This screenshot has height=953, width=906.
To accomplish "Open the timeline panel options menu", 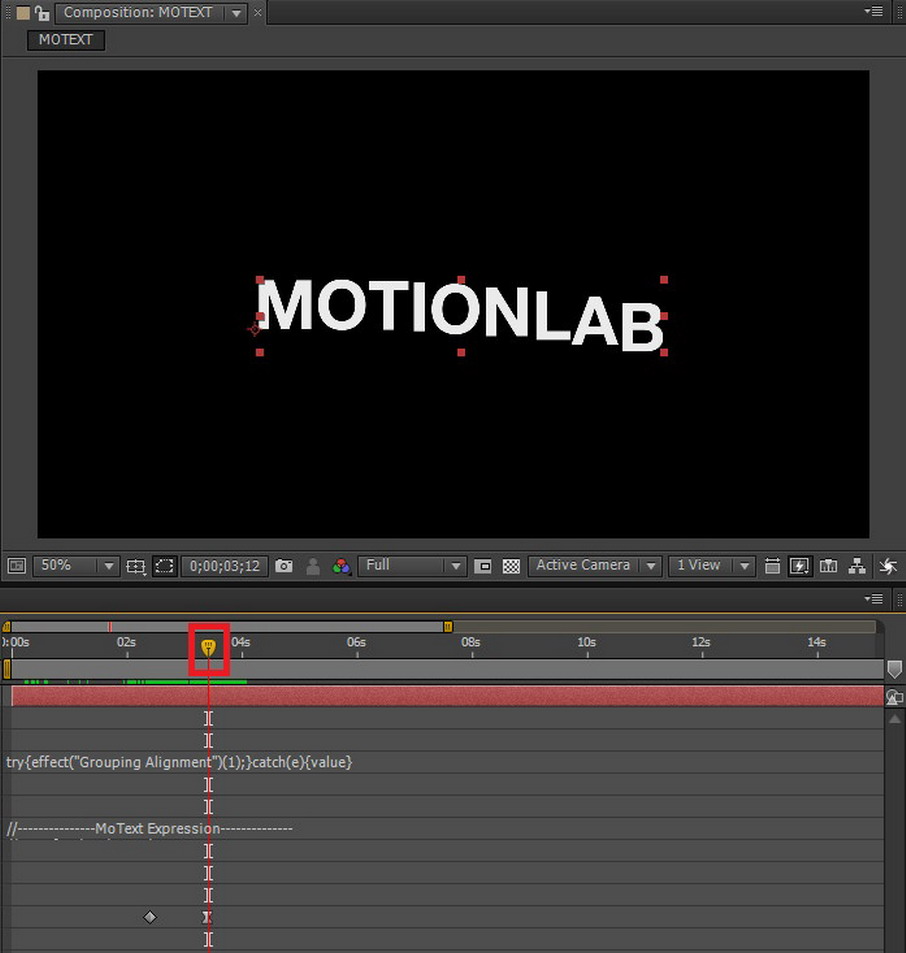I will pyautogui.click(x=874, y=599).
